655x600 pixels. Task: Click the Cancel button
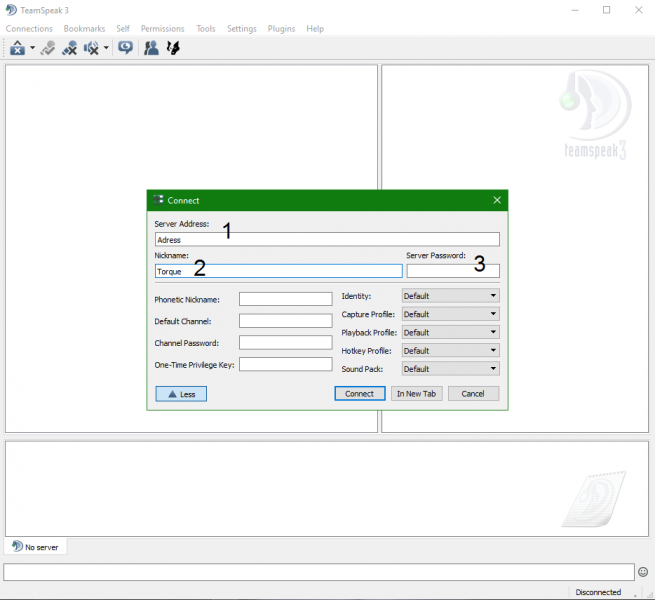pos(473,394)
